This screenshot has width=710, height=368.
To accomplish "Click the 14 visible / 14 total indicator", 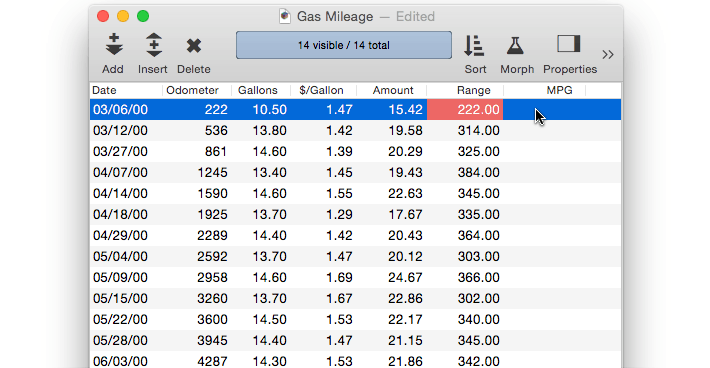I will 344,45.
